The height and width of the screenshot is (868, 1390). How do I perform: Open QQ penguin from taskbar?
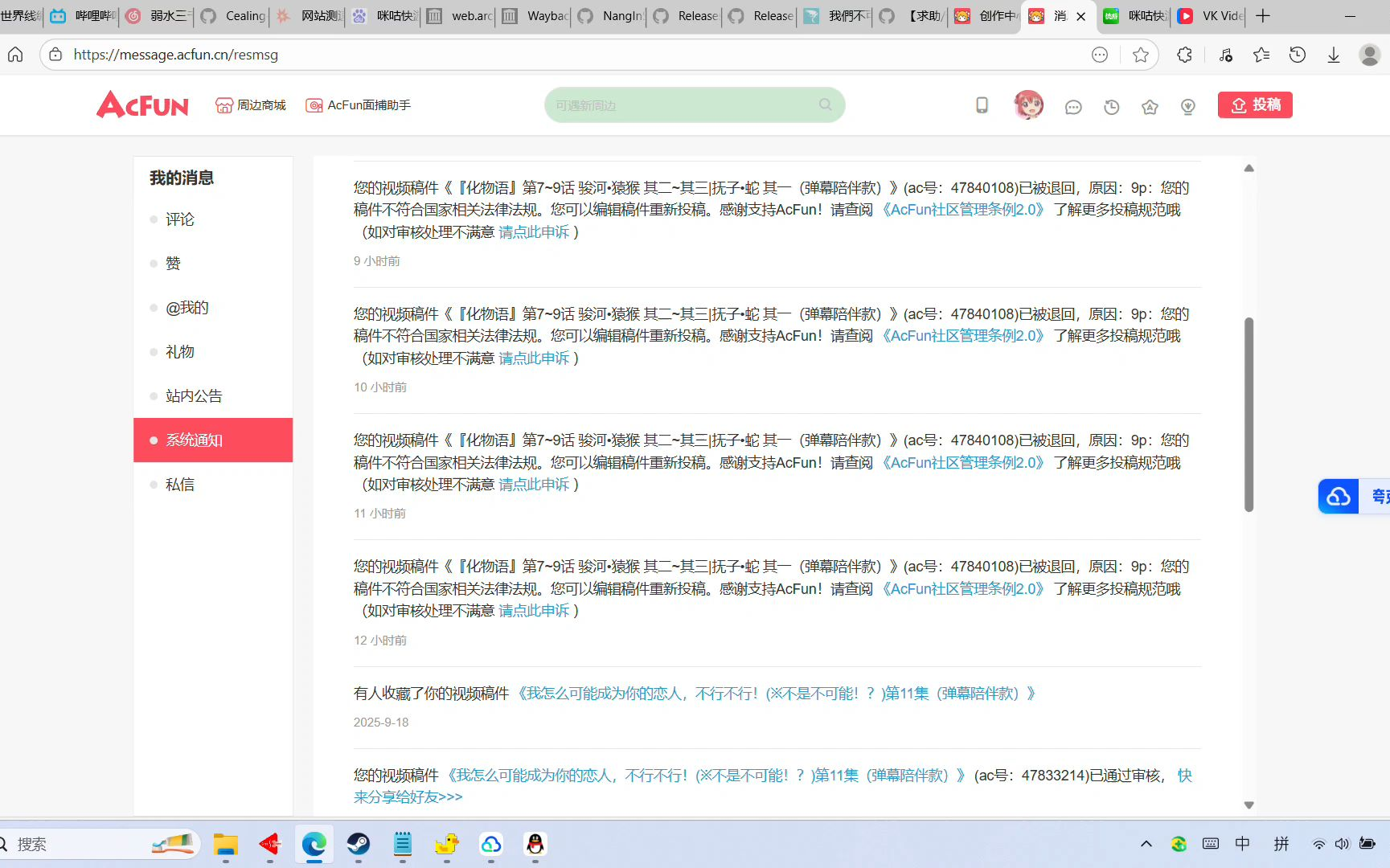pos(535,844)
